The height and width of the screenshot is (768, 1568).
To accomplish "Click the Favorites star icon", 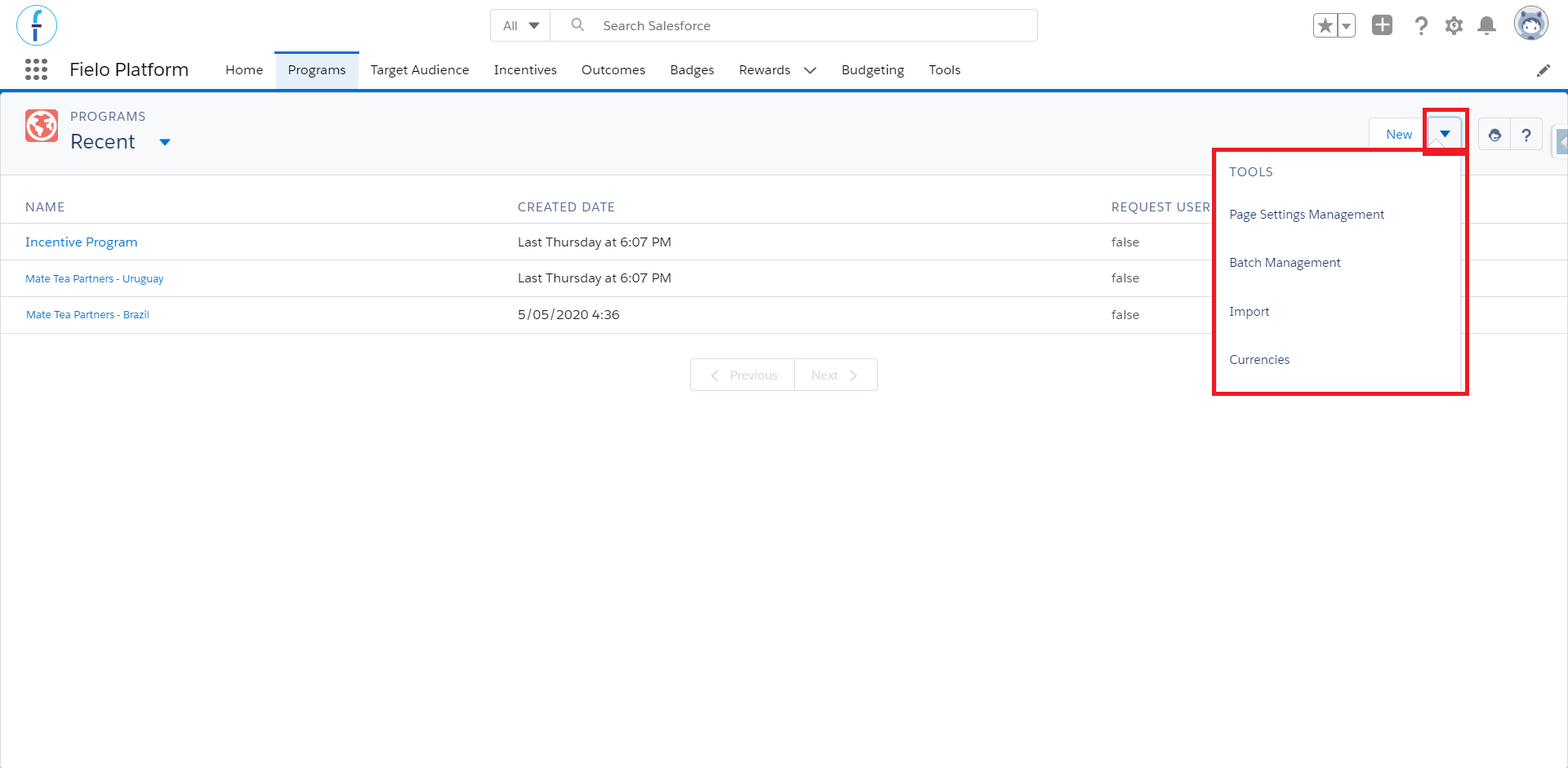I will coord(1325,26).
